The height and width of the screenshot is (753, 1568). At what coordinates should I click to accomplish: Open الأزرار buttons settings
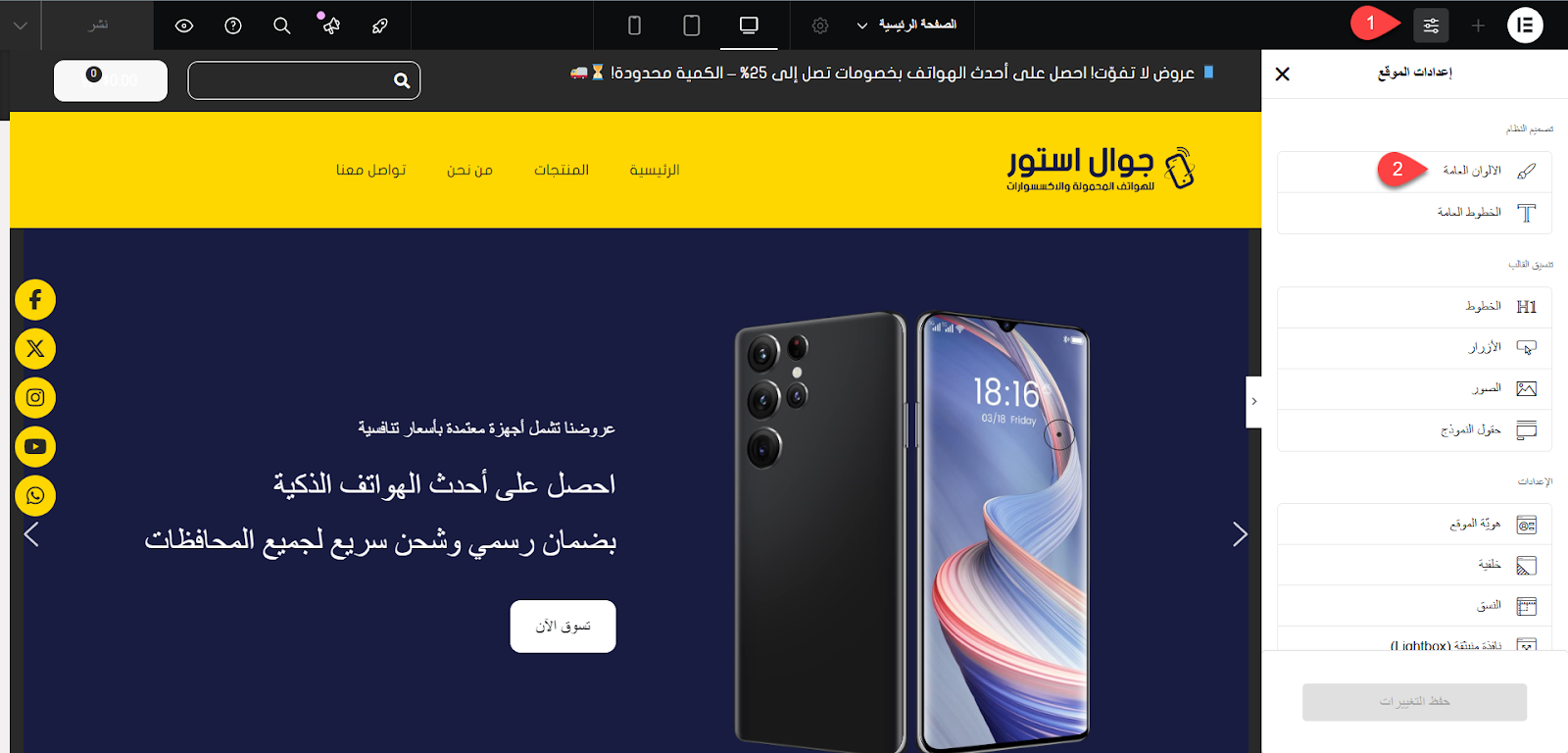tap(1414, 348)
